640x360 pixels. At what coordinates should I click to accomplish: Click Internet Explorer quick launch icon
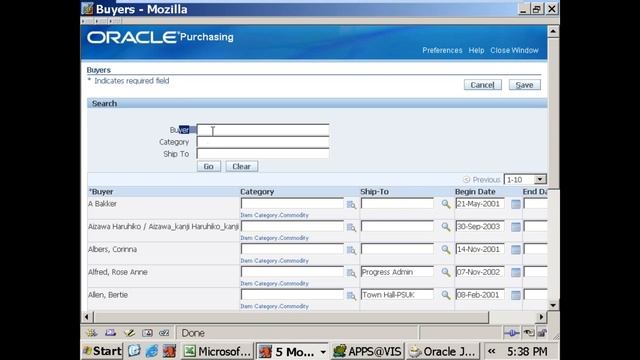click(151, 351)
